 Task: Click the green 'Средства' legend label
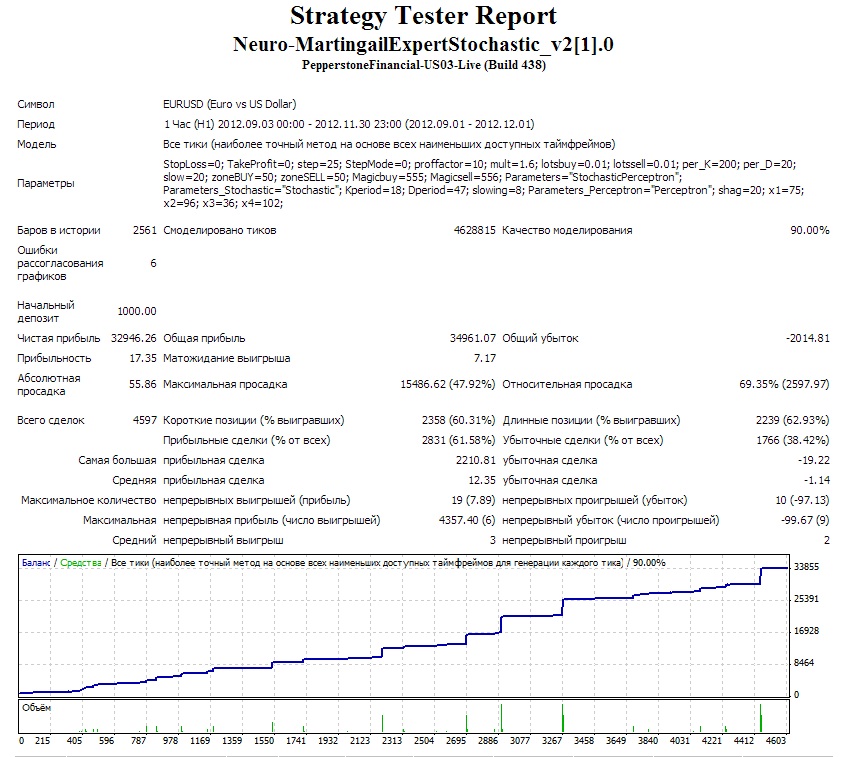coord(81,563)
